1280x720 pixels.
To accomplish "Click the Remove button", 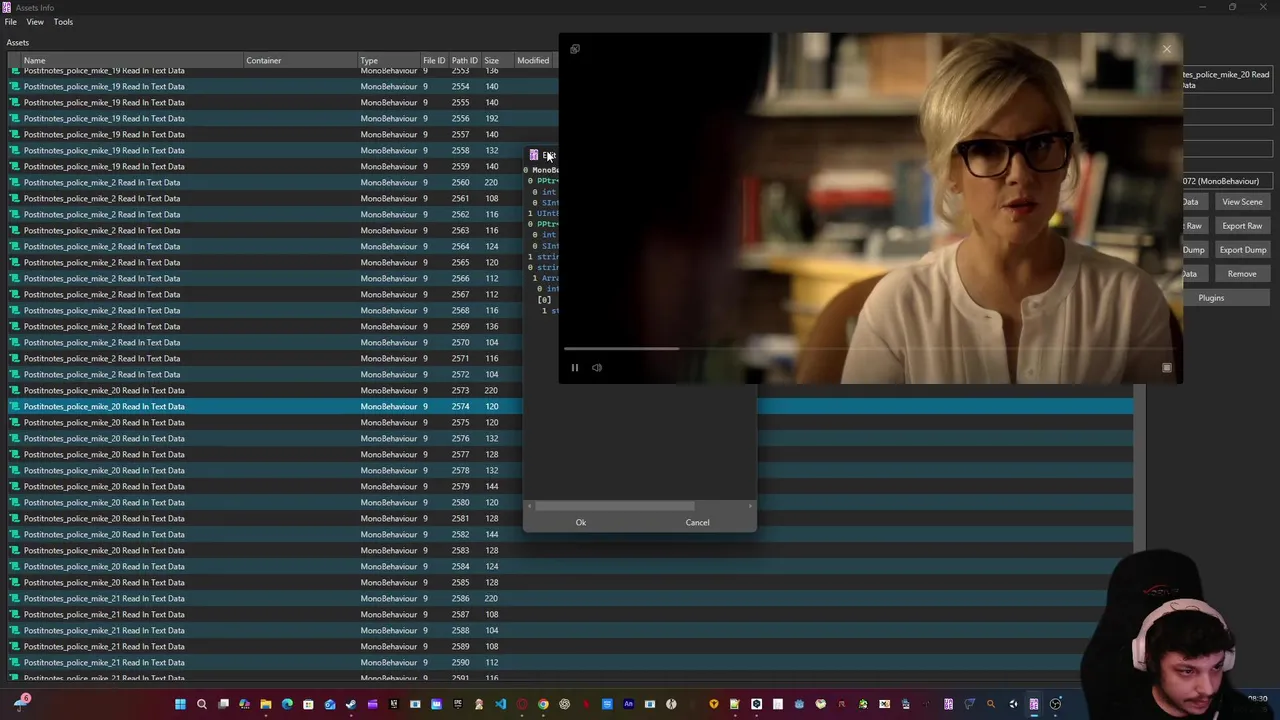I will (x=1242, y=274).
